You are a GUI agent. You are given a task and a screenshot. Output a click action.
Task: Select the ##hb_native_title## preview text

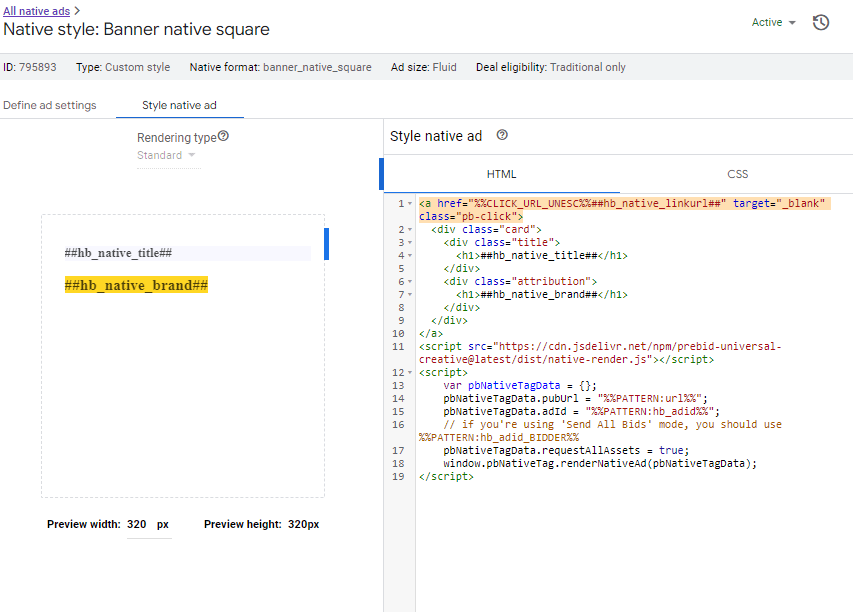click(x=118, y=254)
